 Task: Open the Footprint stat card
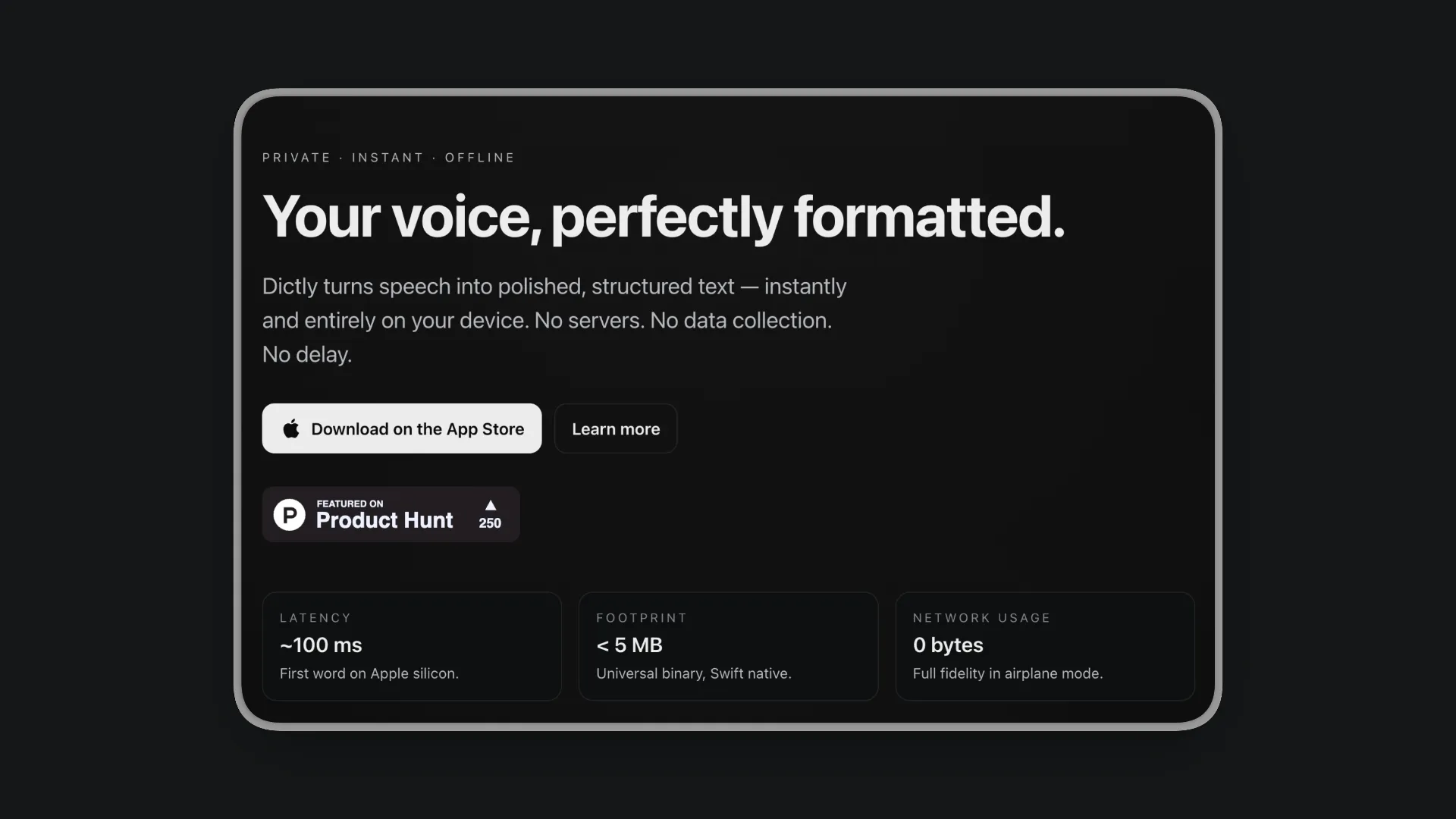pos(727,646)
